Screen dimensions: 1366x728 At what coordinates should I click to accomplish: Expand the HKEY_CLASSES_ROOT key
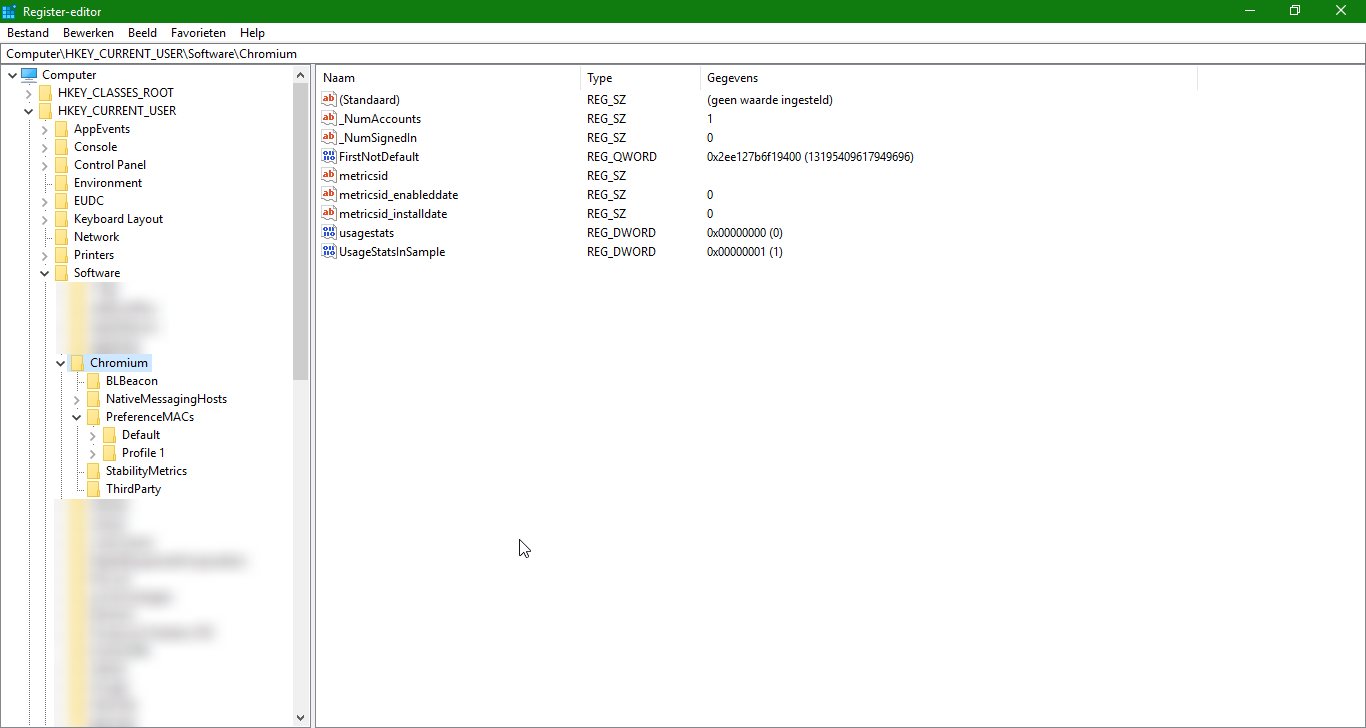pos(28,92)
